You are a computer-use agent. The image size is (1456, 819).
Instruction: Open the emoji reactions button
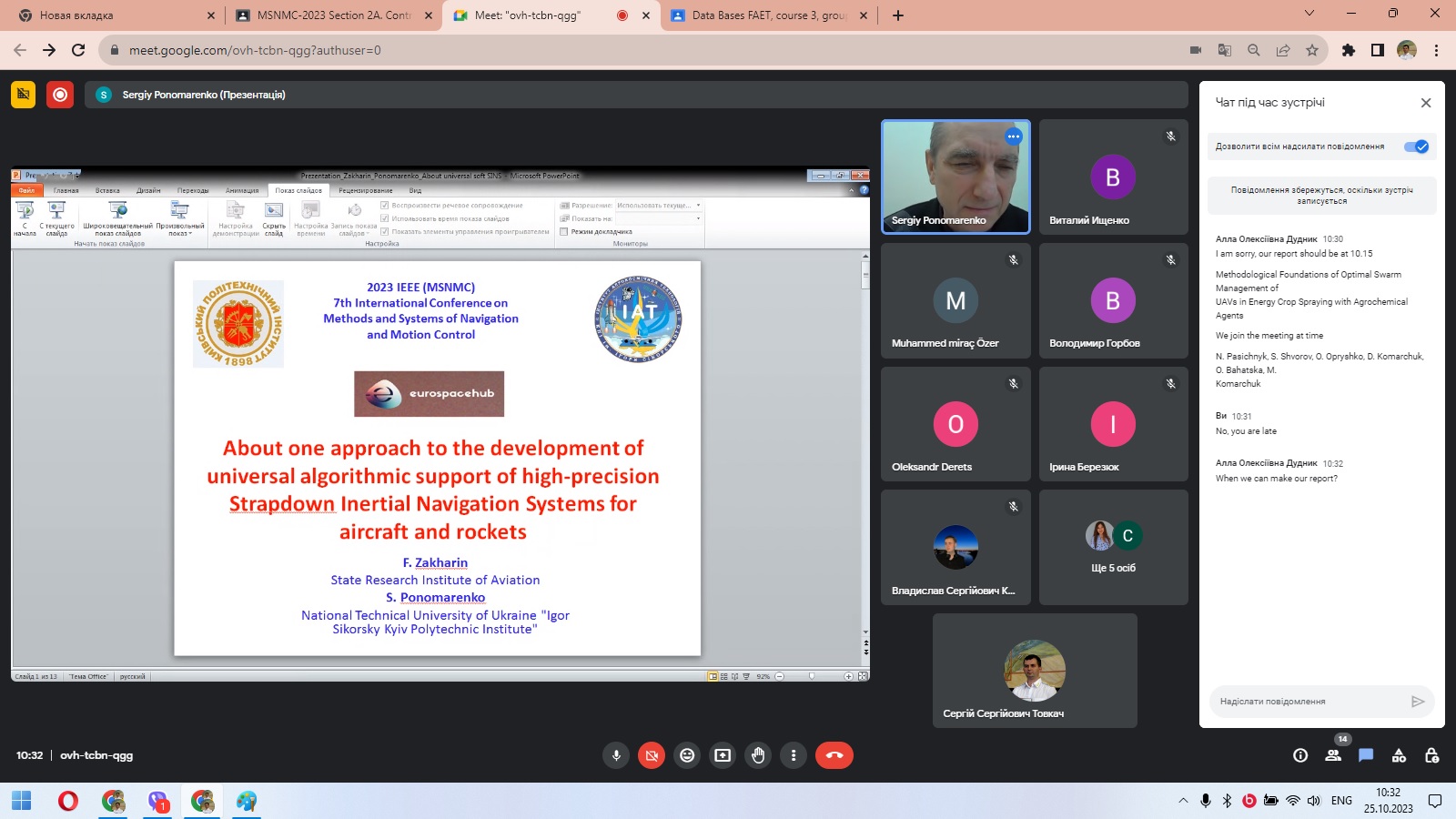[687, 755]
